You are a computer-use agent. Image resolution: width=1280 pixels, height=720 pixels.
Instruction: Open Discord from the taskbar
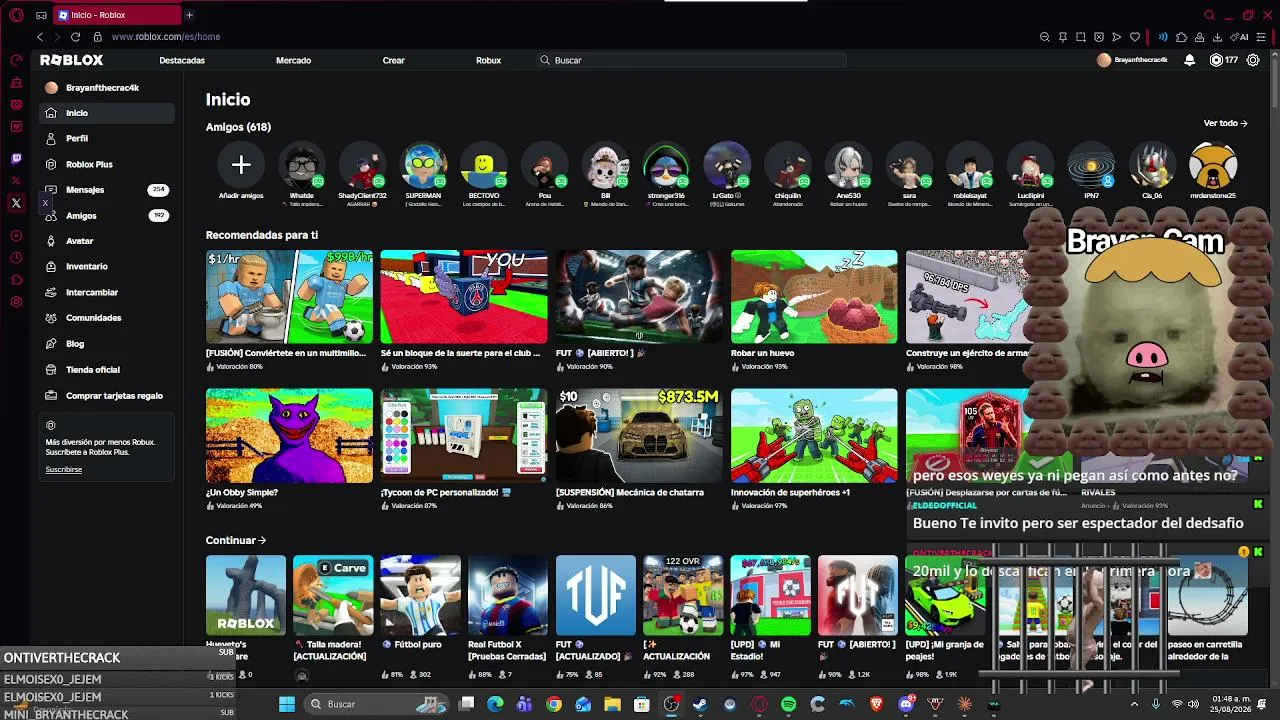coord(906,704)
